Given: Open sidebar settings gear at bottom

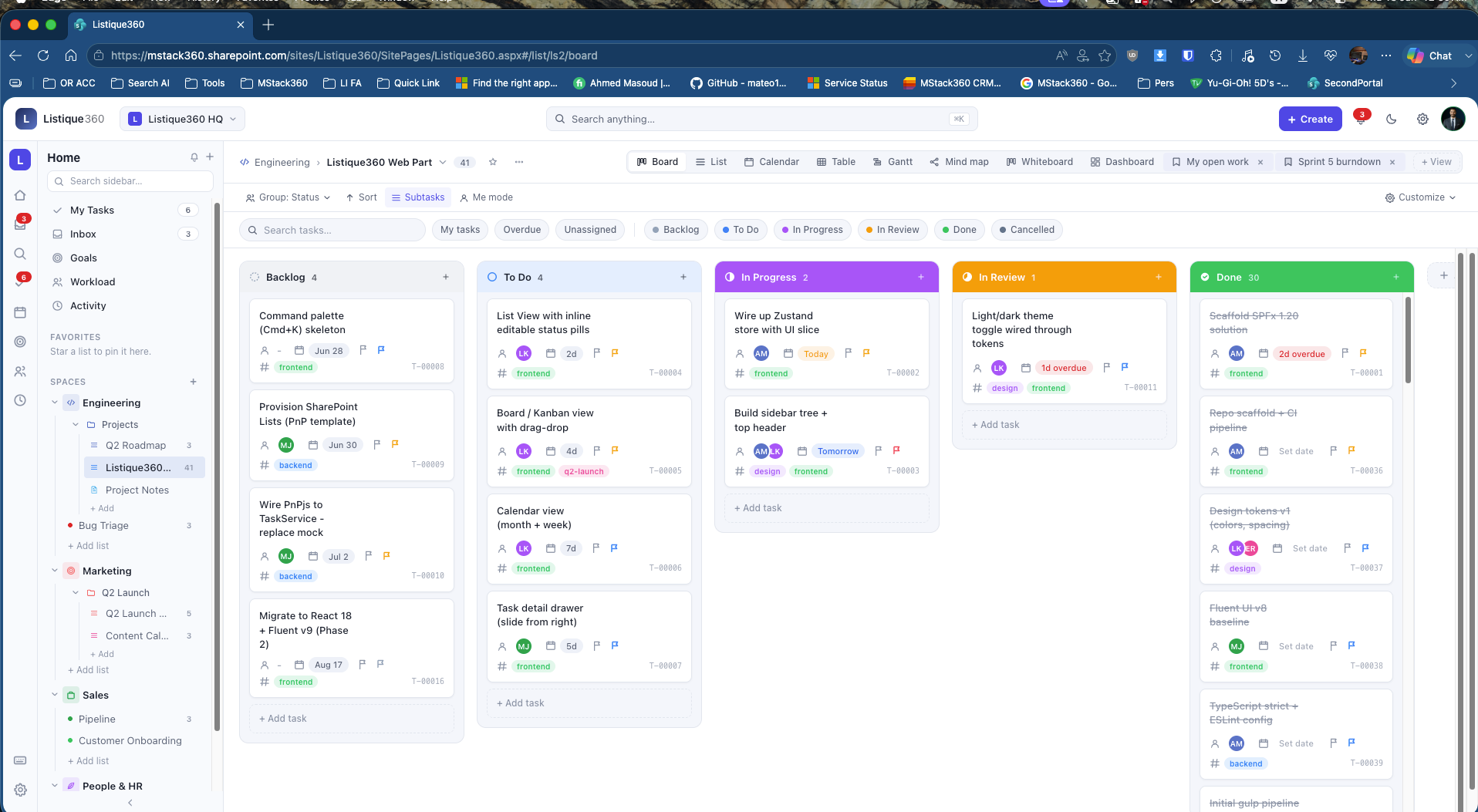Looking at the screenshot, I should pyautogui.click(x=21, y=790).
